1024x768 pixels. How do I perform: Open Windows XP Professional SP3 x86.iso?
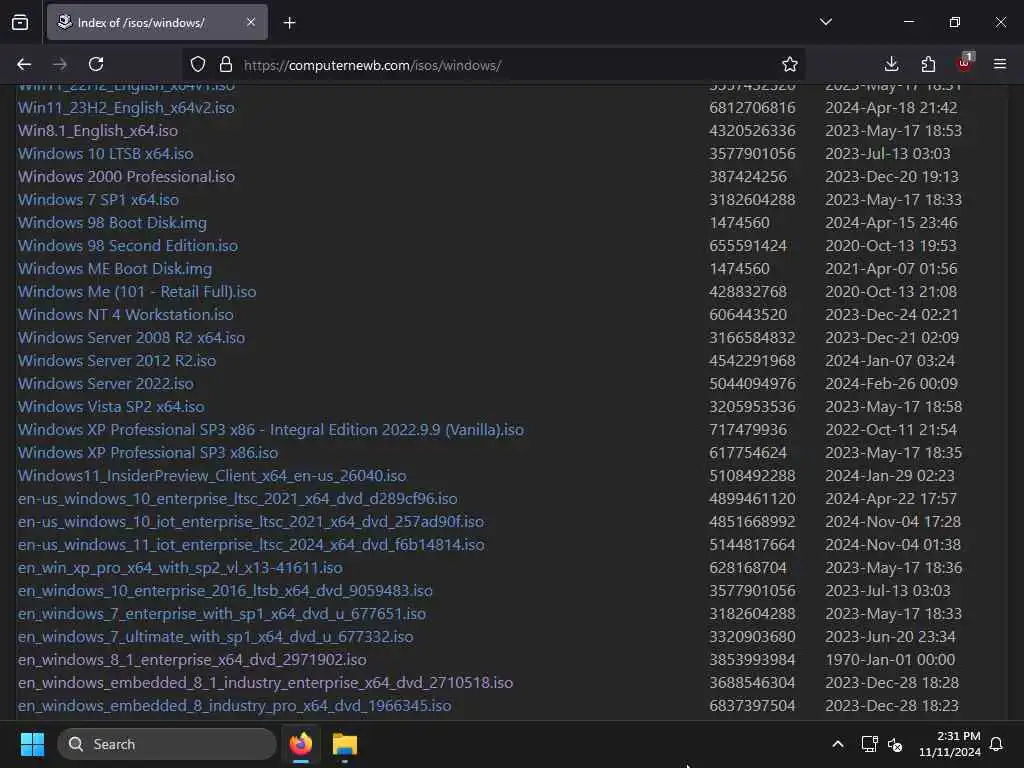148,453
